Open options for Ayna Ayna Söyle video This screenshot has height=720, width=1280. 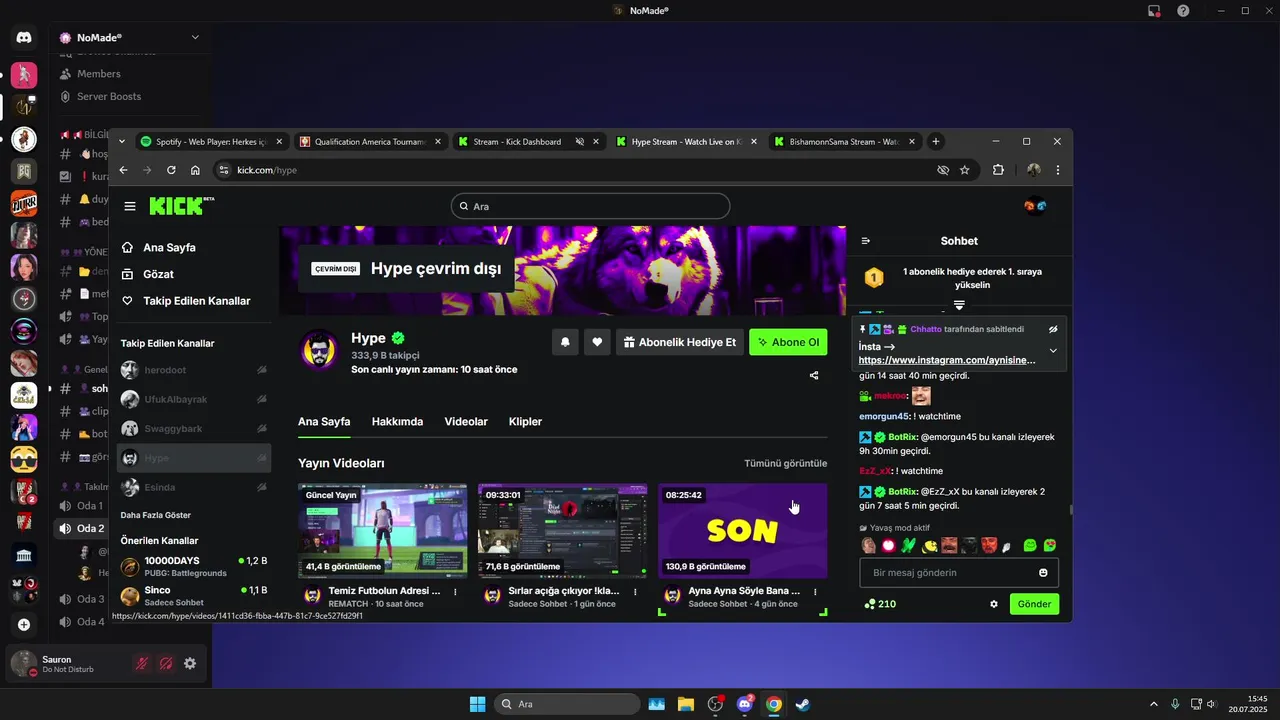[x=815, y=592]
